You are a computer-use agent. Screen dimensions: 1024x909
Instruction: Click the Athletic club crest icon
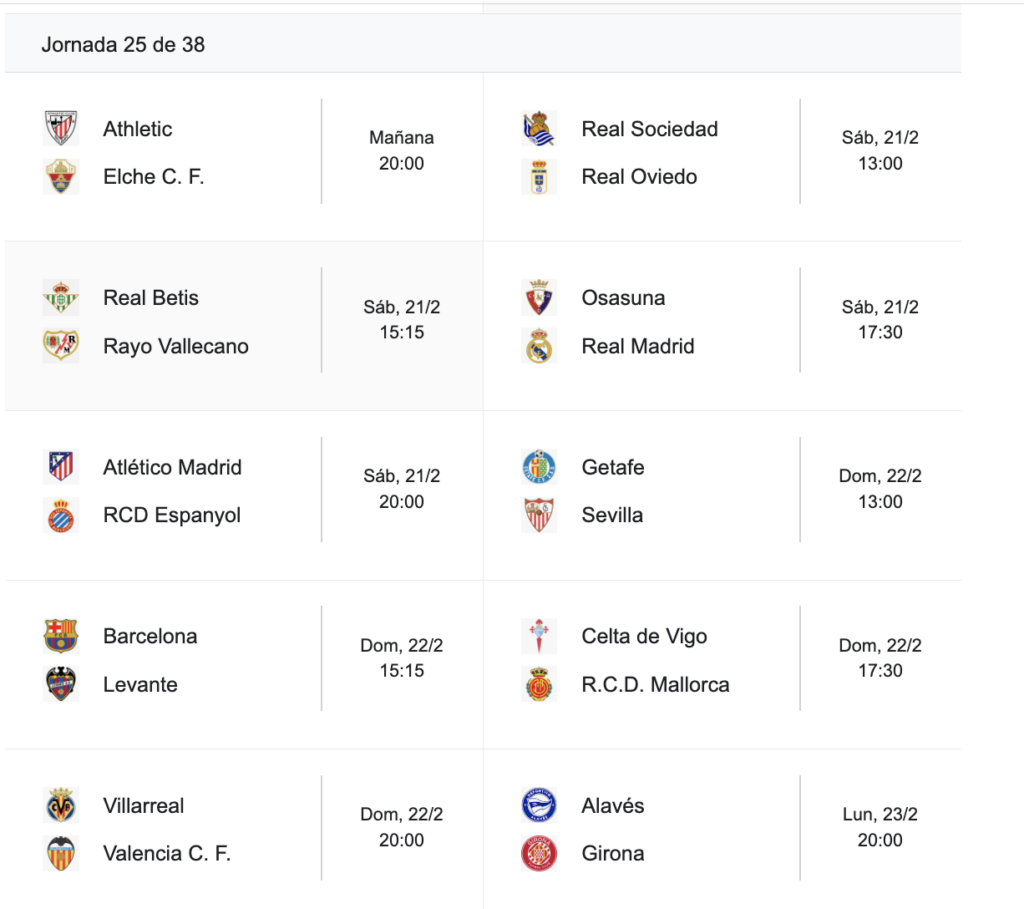tap(61, 129)
